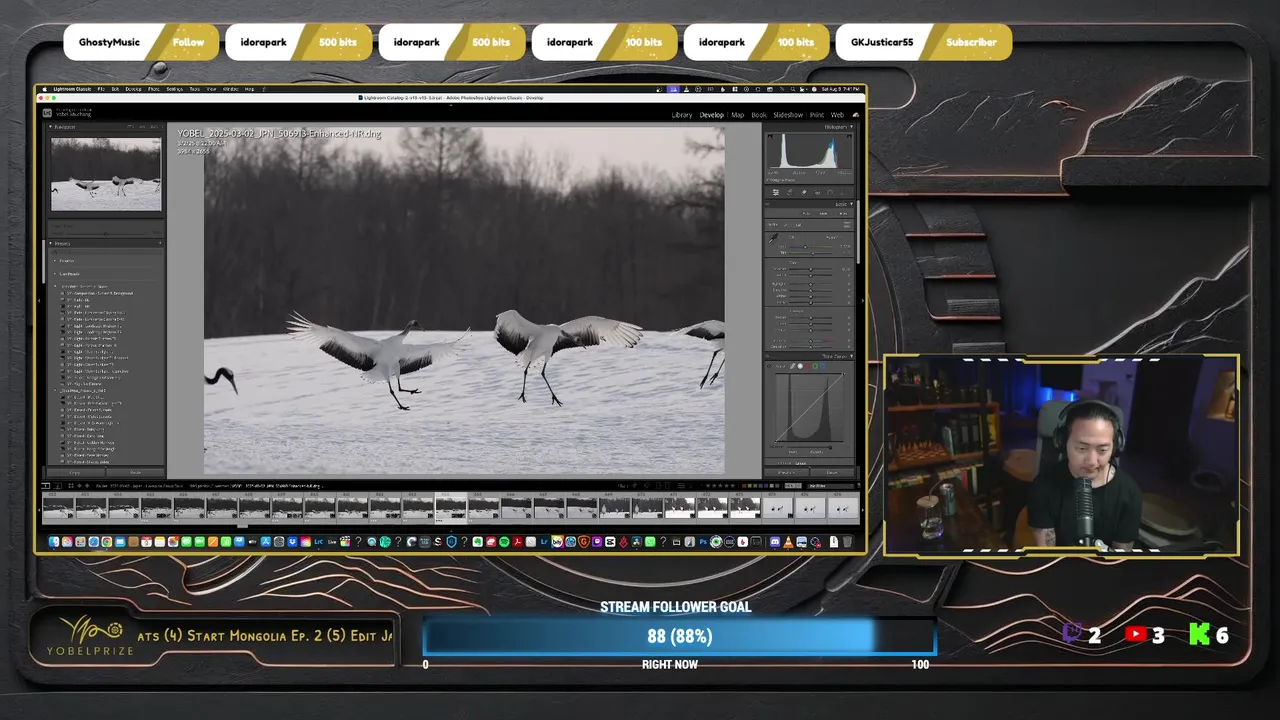
Task: Click the B&W treatment button
Action: pos(824,213)
